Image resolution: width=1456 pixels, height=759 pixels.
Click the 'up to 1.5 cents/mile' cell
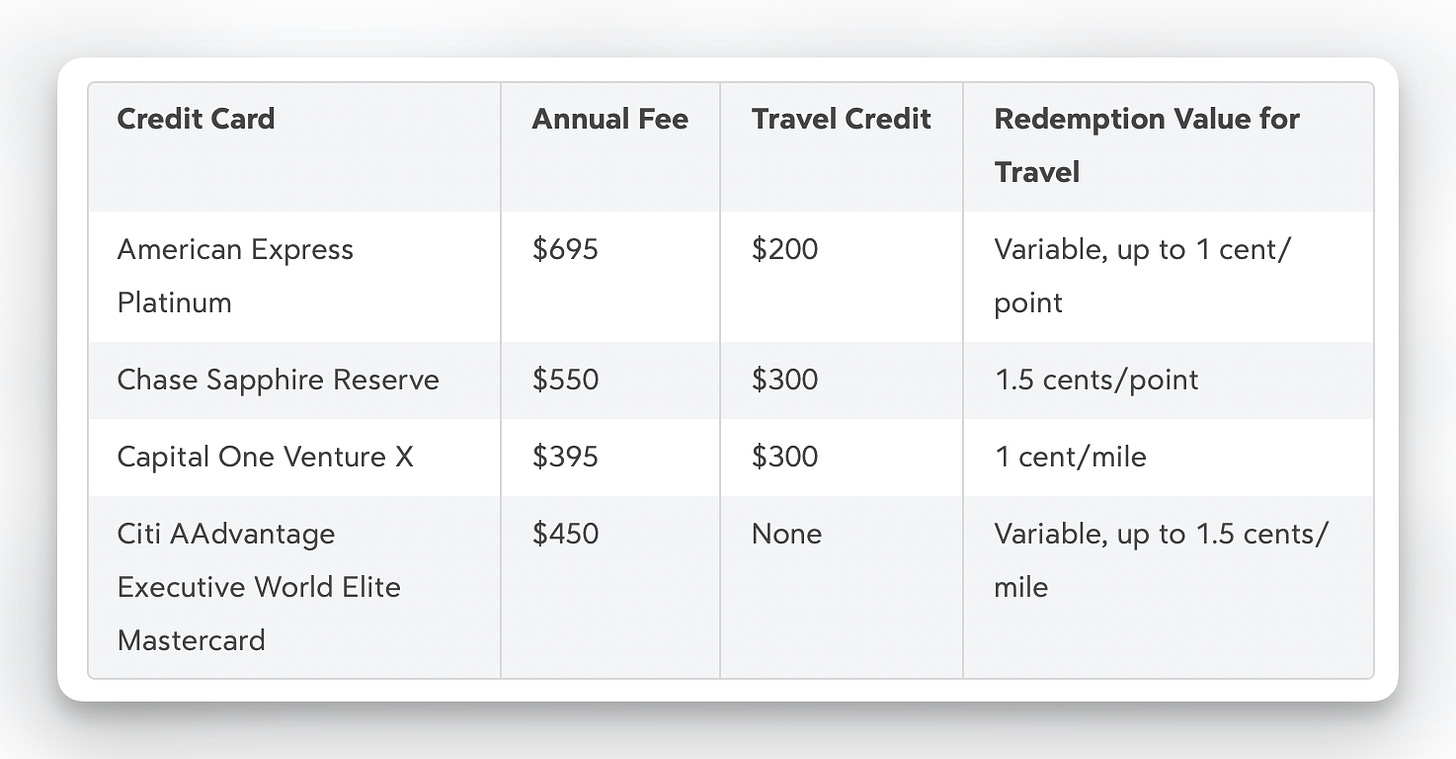point(1160,560)
